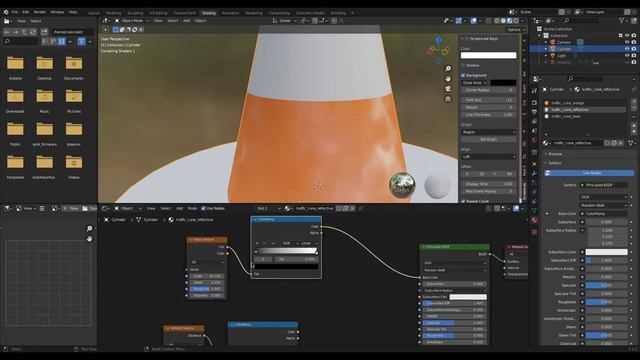Toggle Collection visibility eye in outliner

click(x=627, y=36)
